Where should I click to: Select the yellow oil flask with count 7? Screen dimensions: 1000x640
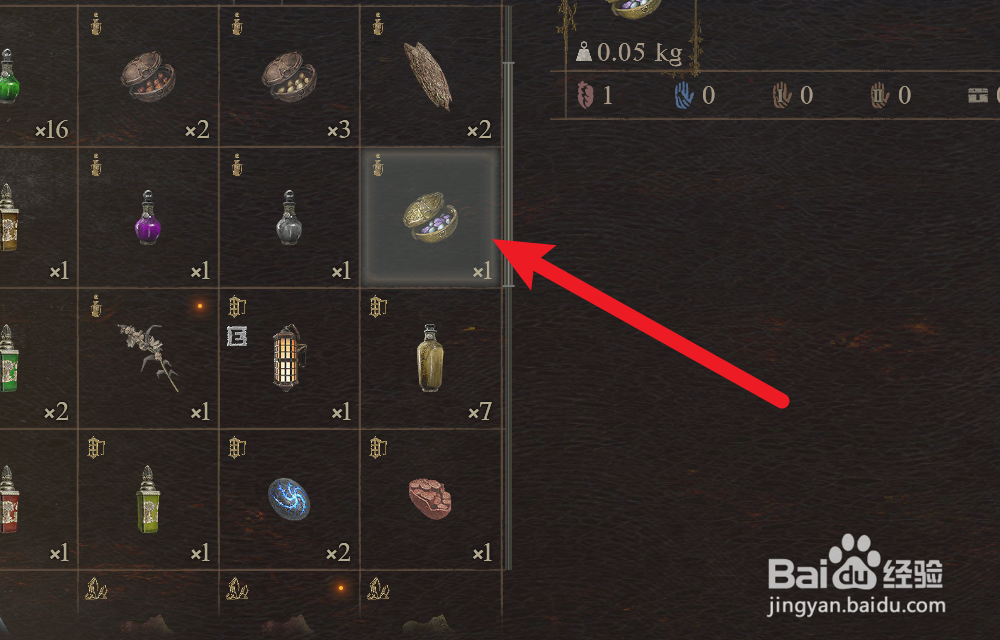point(430,358)
